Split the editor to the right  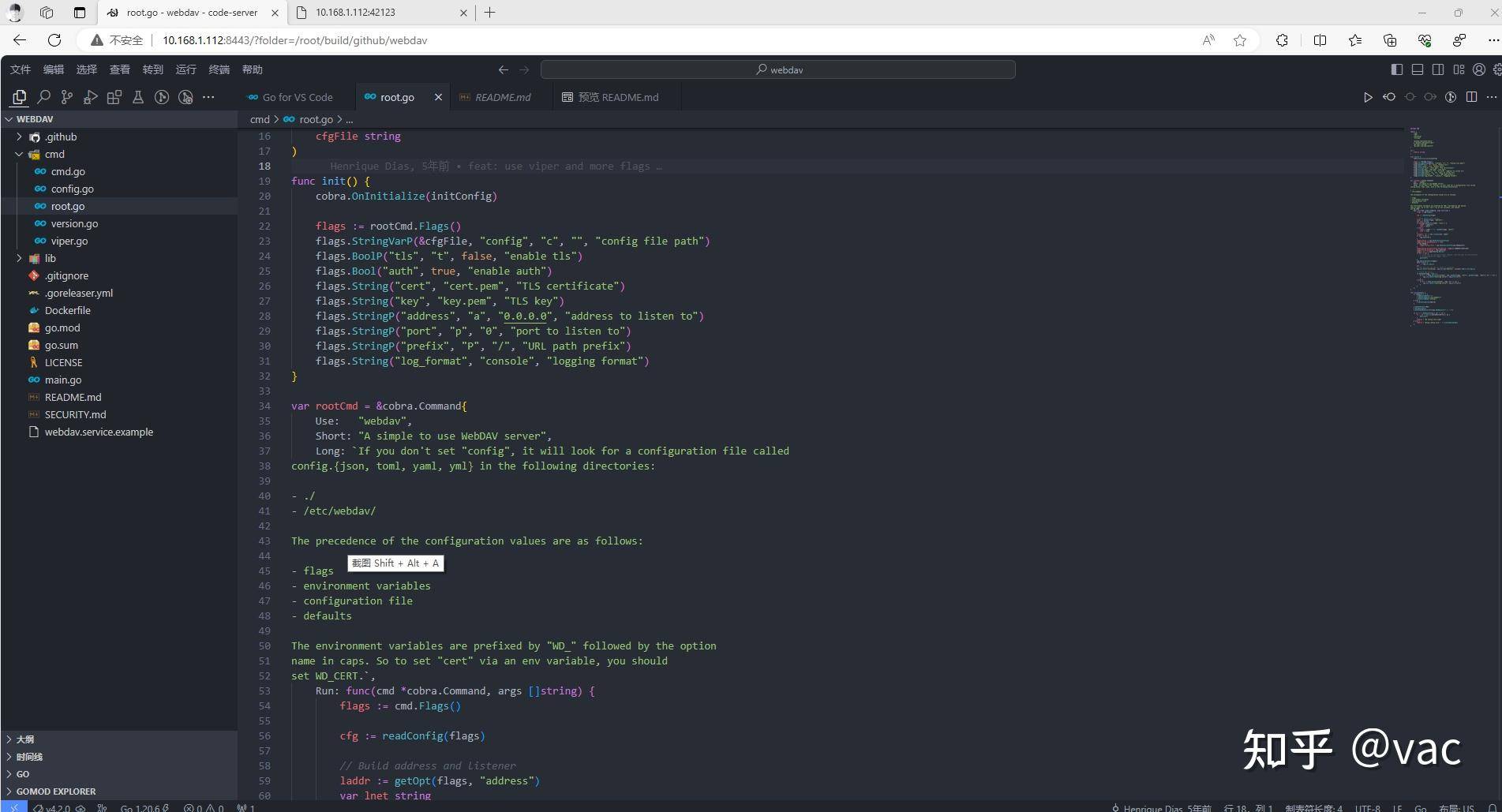pyautogui.click(x=1471, y=97)
